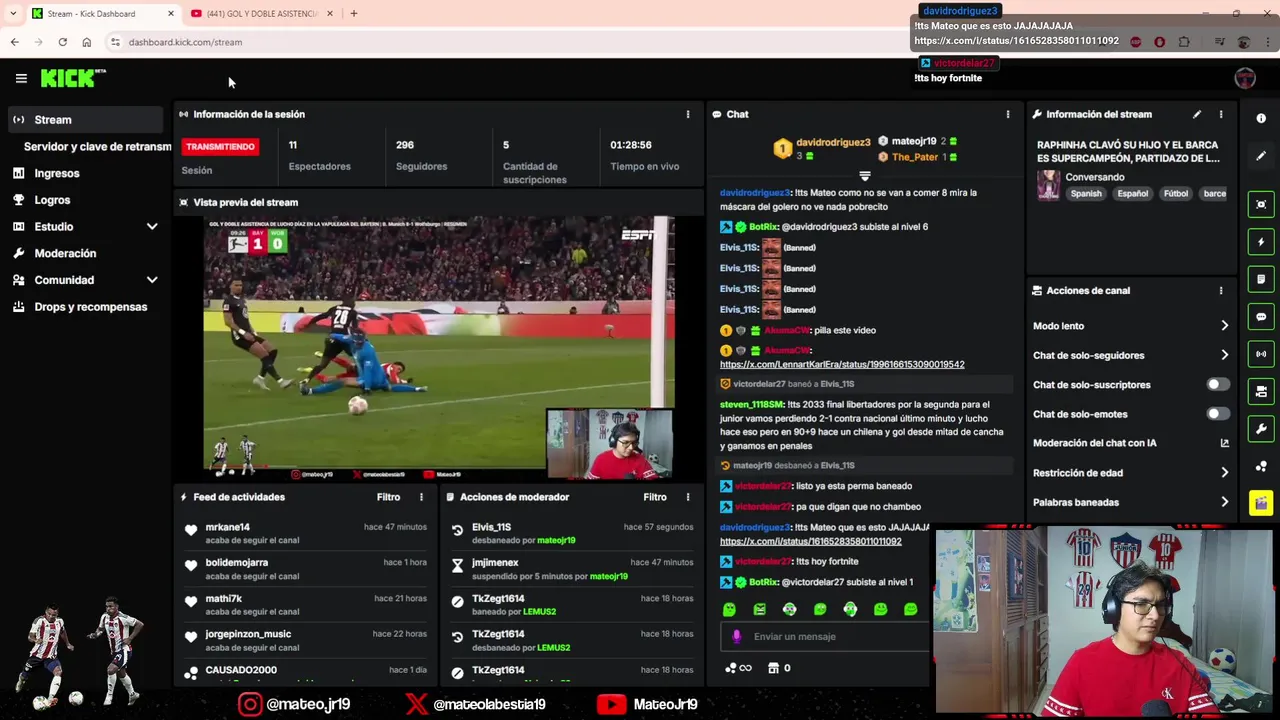Click LEMUS2 in first TkZegt1614 baneado row
The width and height of the screenshot is (1280, 720).
coord(539,611)
